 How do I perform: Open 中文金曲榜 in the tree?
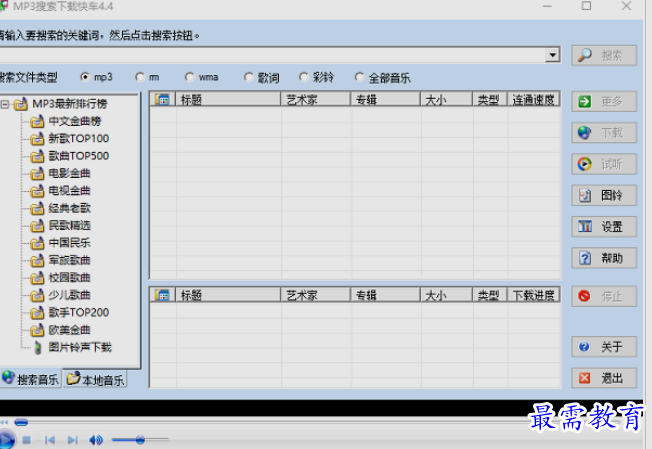(x=75, y=121)
